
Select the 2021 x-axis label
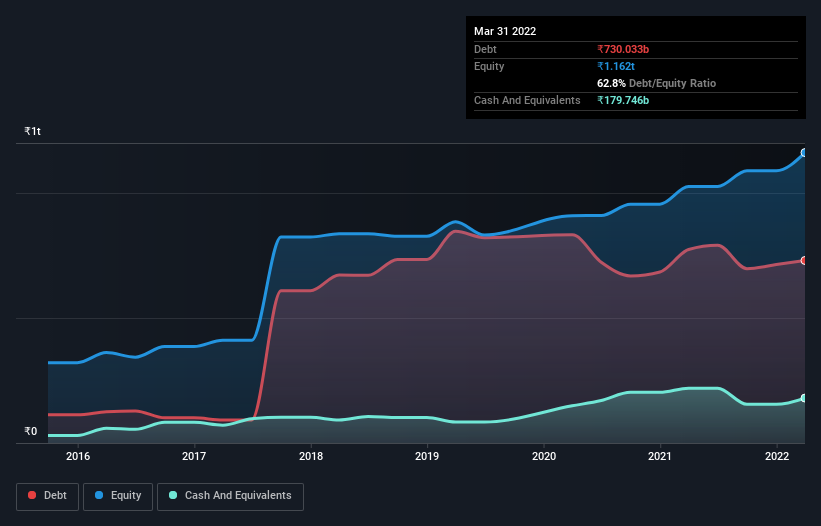tap(660, 456)
